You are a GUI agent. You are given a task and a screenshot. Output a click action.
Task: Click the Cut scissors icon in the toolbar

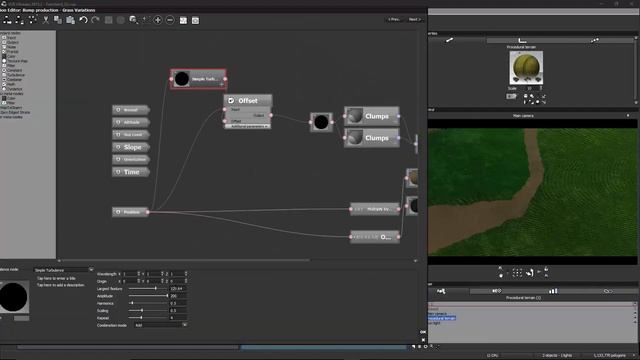click(x=46, y=20)
